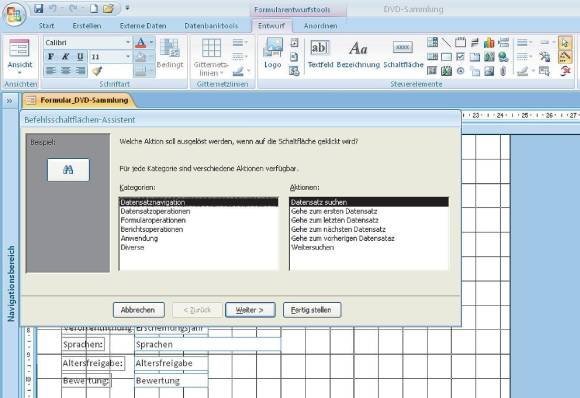Toggle underline formatting U button
This screenshot has width=580, height=398.
[80, 57]
